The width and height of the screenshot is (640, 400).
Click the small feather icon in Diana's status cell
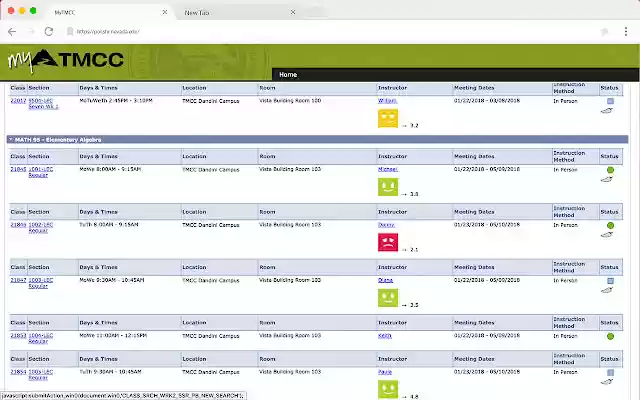[607, 290]
